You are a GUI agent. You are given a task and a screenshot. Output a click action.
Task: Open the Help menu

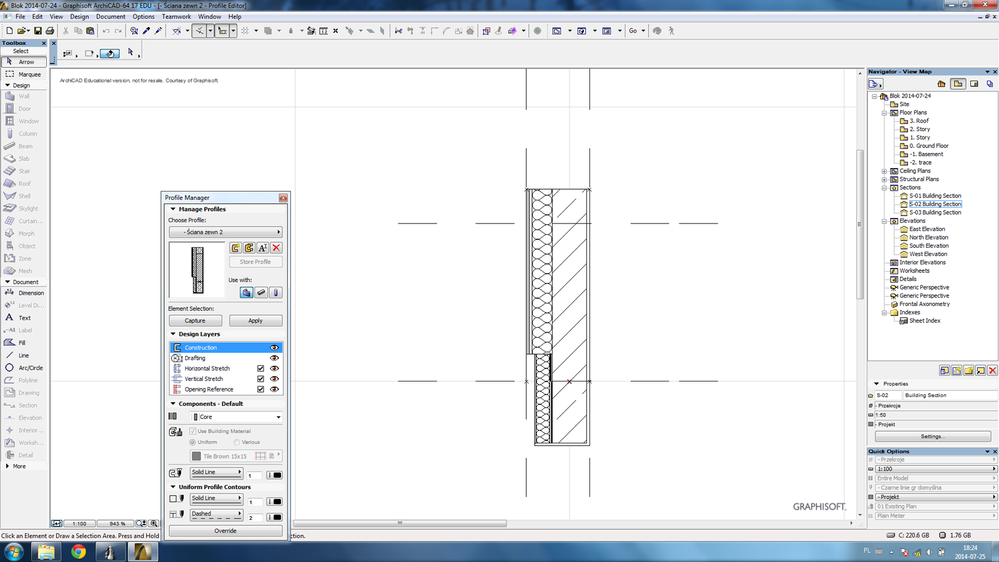[234, 17]
